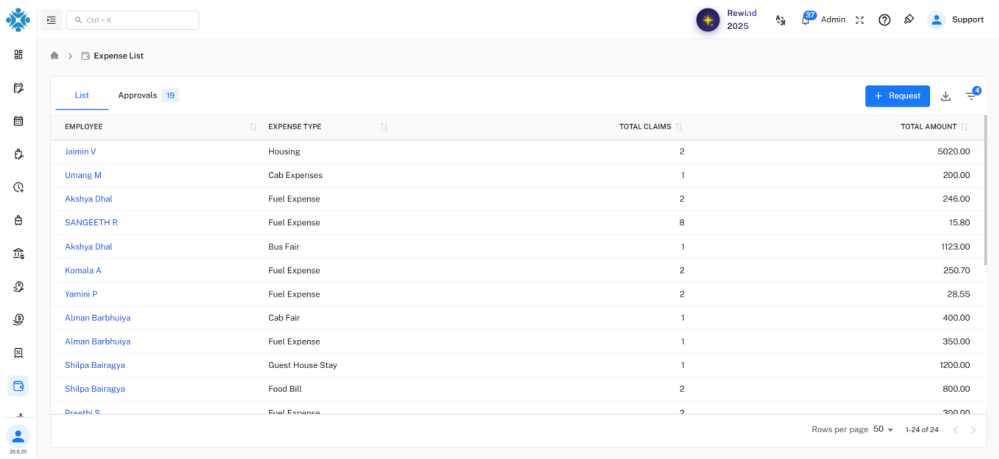999x459 pixels.
Task: Open Akshya Dhal link in Bus Fair row
Action: pos(89,247)
